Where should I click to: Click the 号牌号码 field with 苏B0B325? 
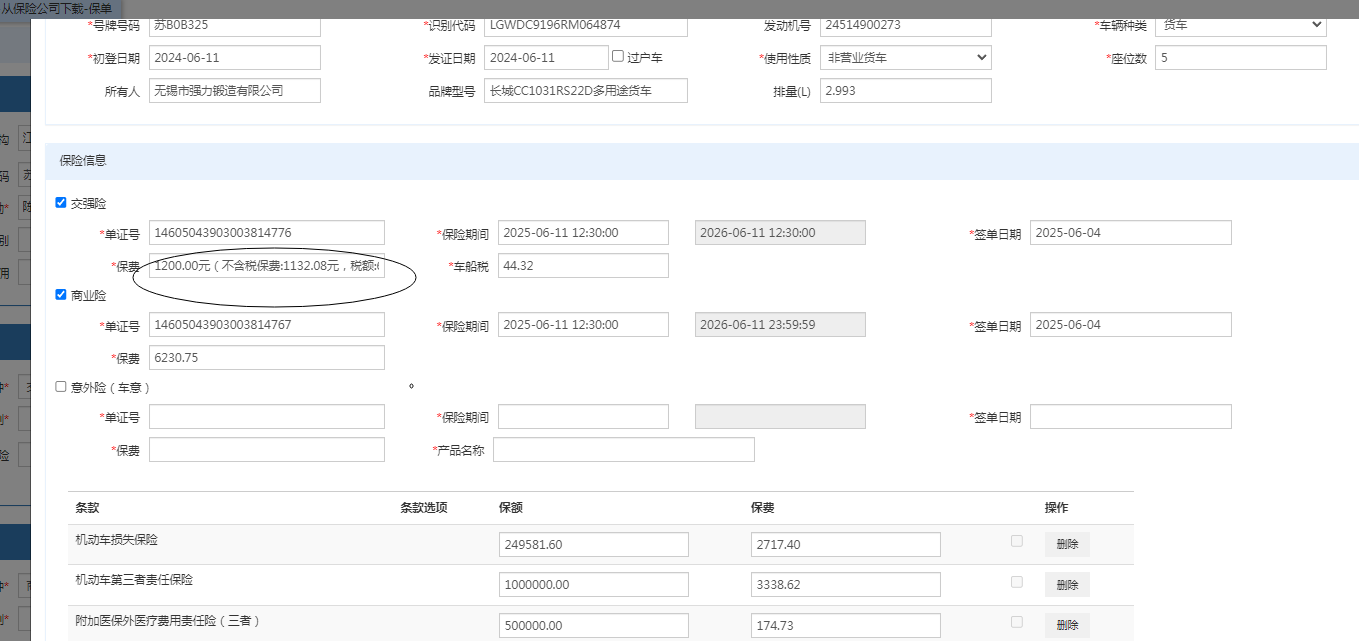[235, 25]
